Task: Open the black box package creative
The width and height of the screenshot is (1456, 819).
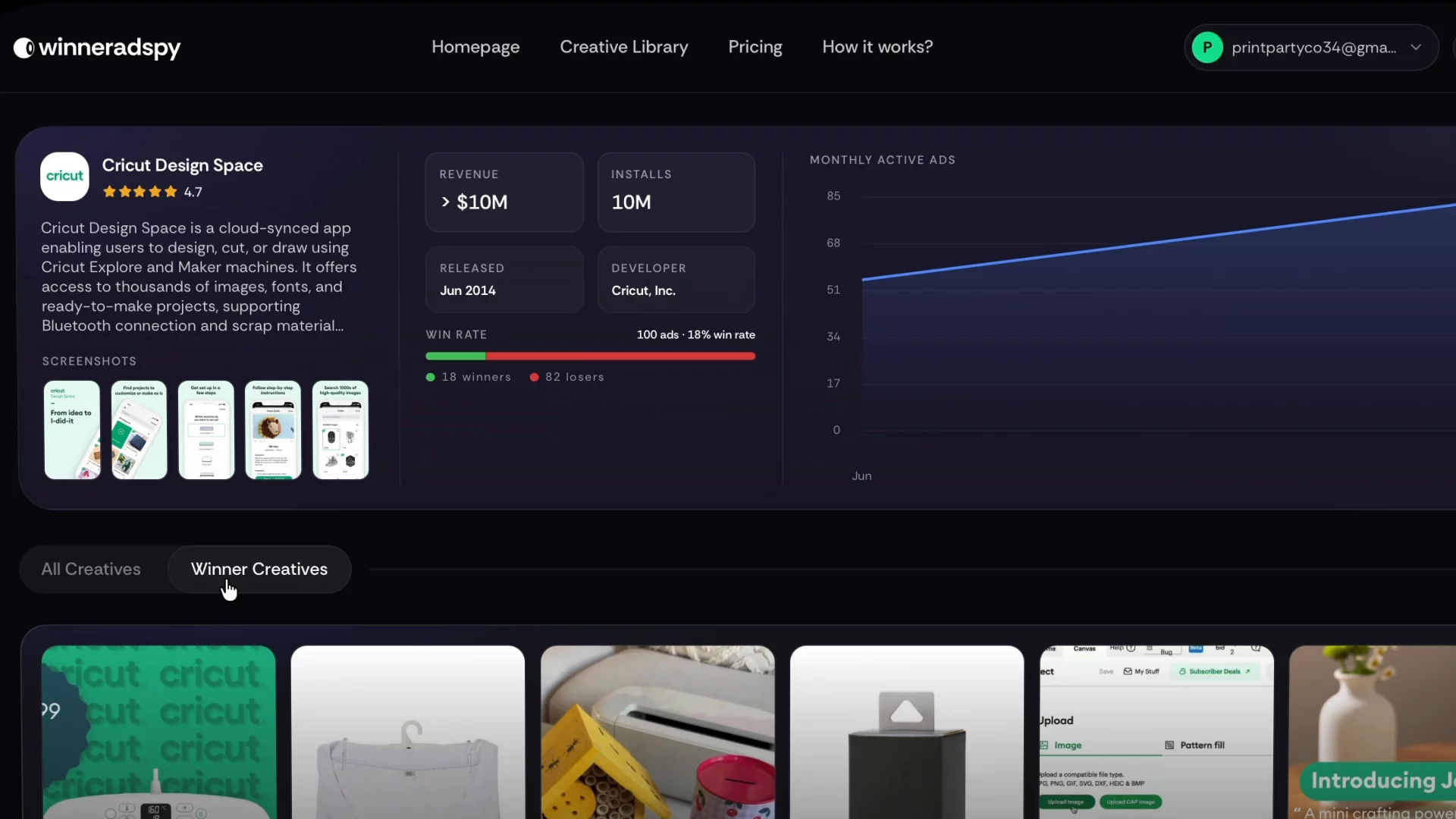Action: click(x=907, y=732)
